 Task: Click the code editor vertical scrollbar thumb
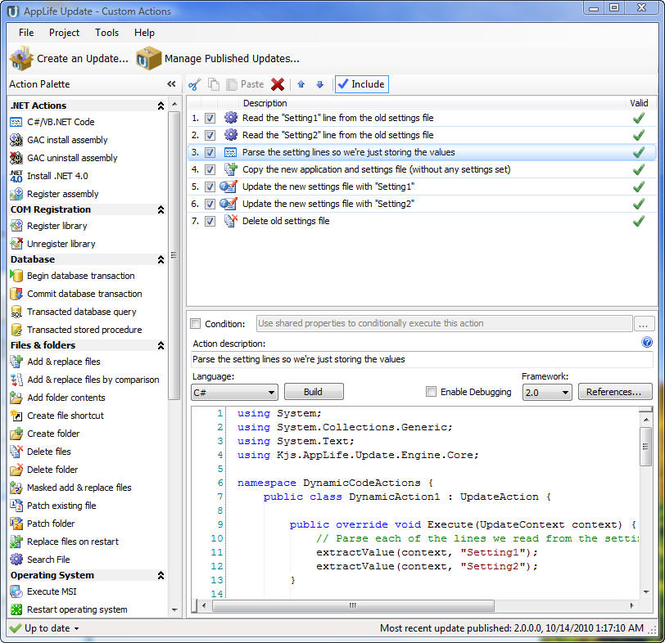[x=645, y=446]
